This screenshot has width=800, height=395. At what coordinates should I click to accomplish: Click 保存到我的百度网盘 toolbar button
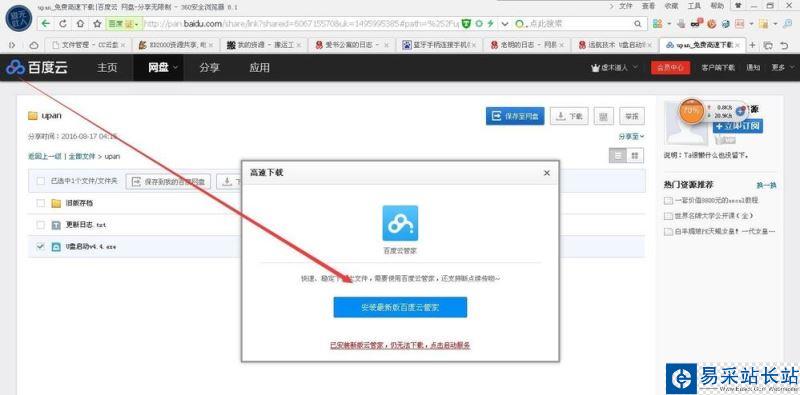point(169,181)
